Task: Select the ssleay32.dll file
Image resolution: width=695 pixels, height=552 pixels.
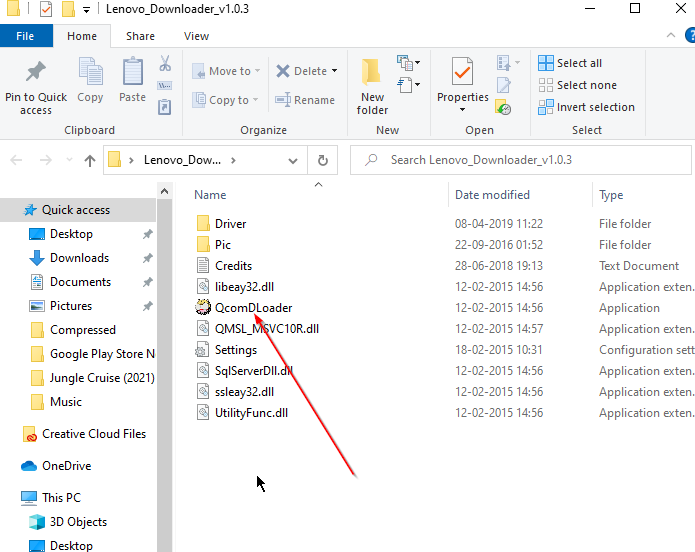Action: (x=244, y=391)
